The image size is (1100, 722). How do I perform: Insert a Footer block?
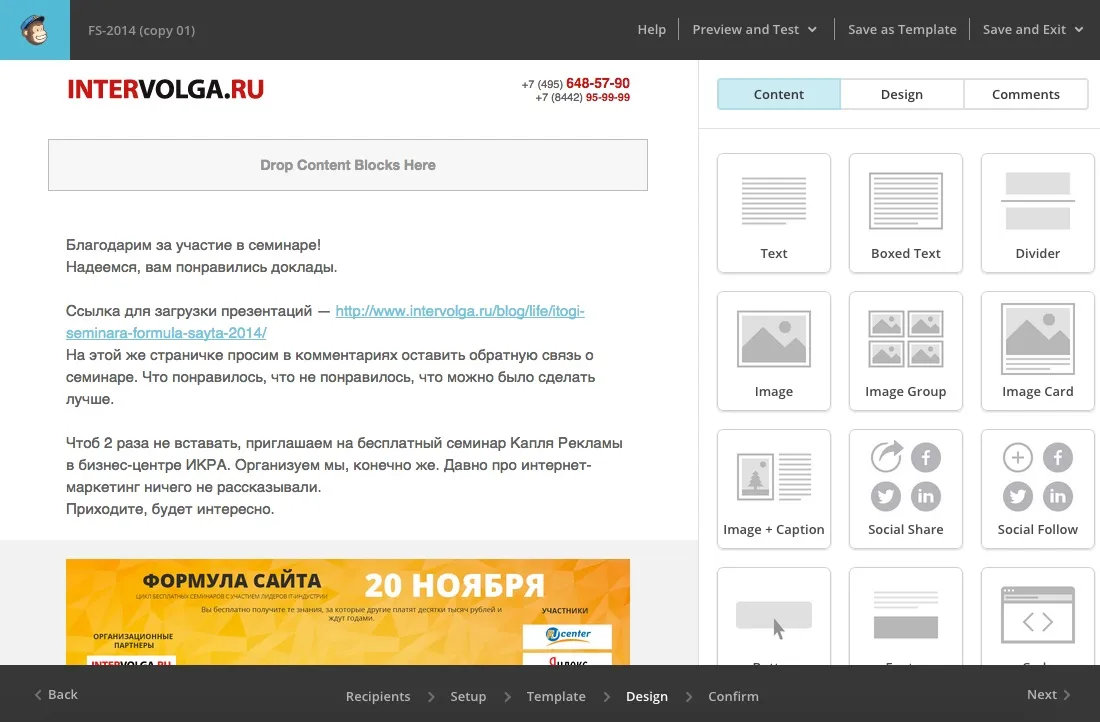tap(905, 620)
